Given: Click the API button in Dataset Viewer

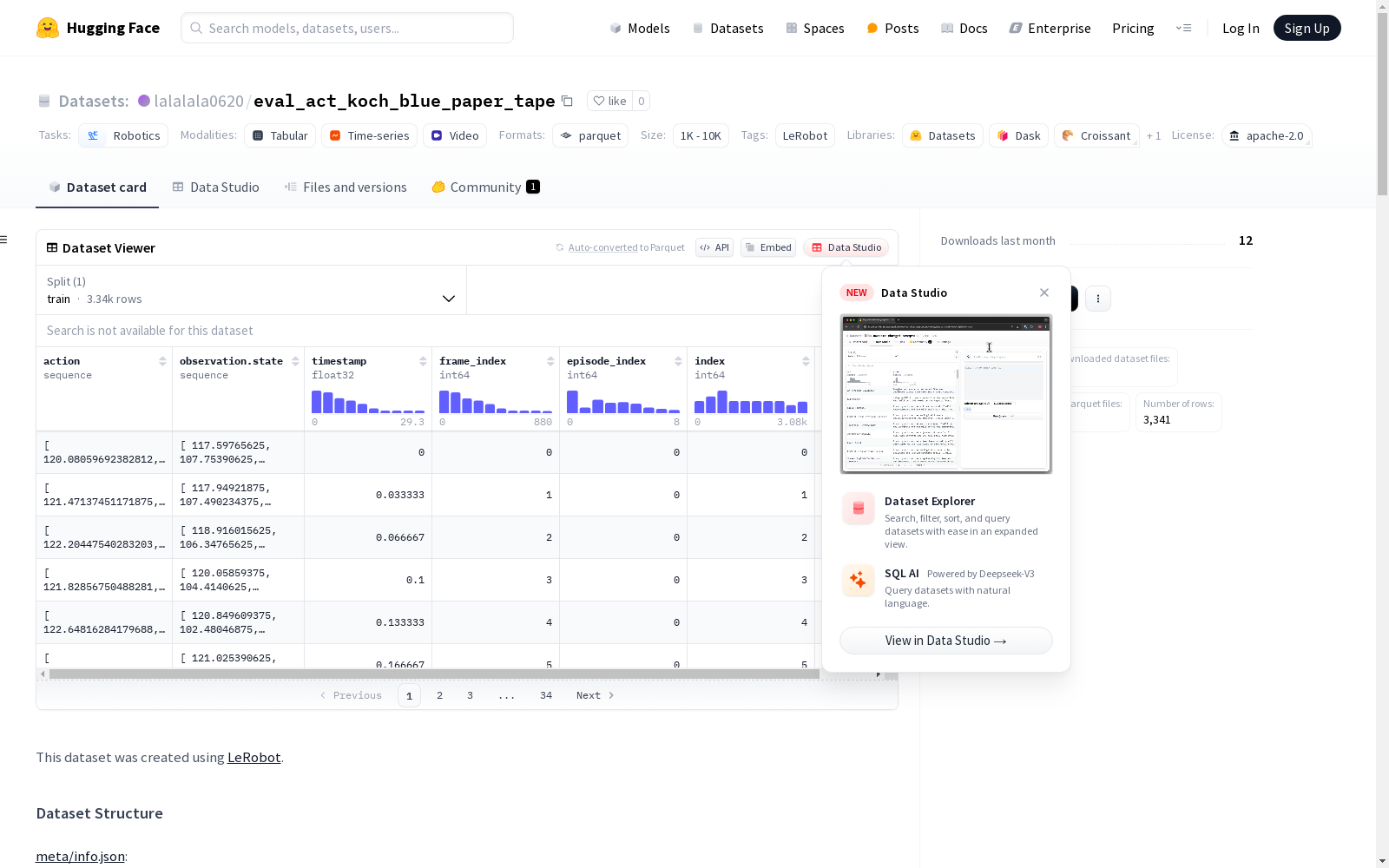Looking at the screenshot, I should pyautogui.click(x=714, y=247).
